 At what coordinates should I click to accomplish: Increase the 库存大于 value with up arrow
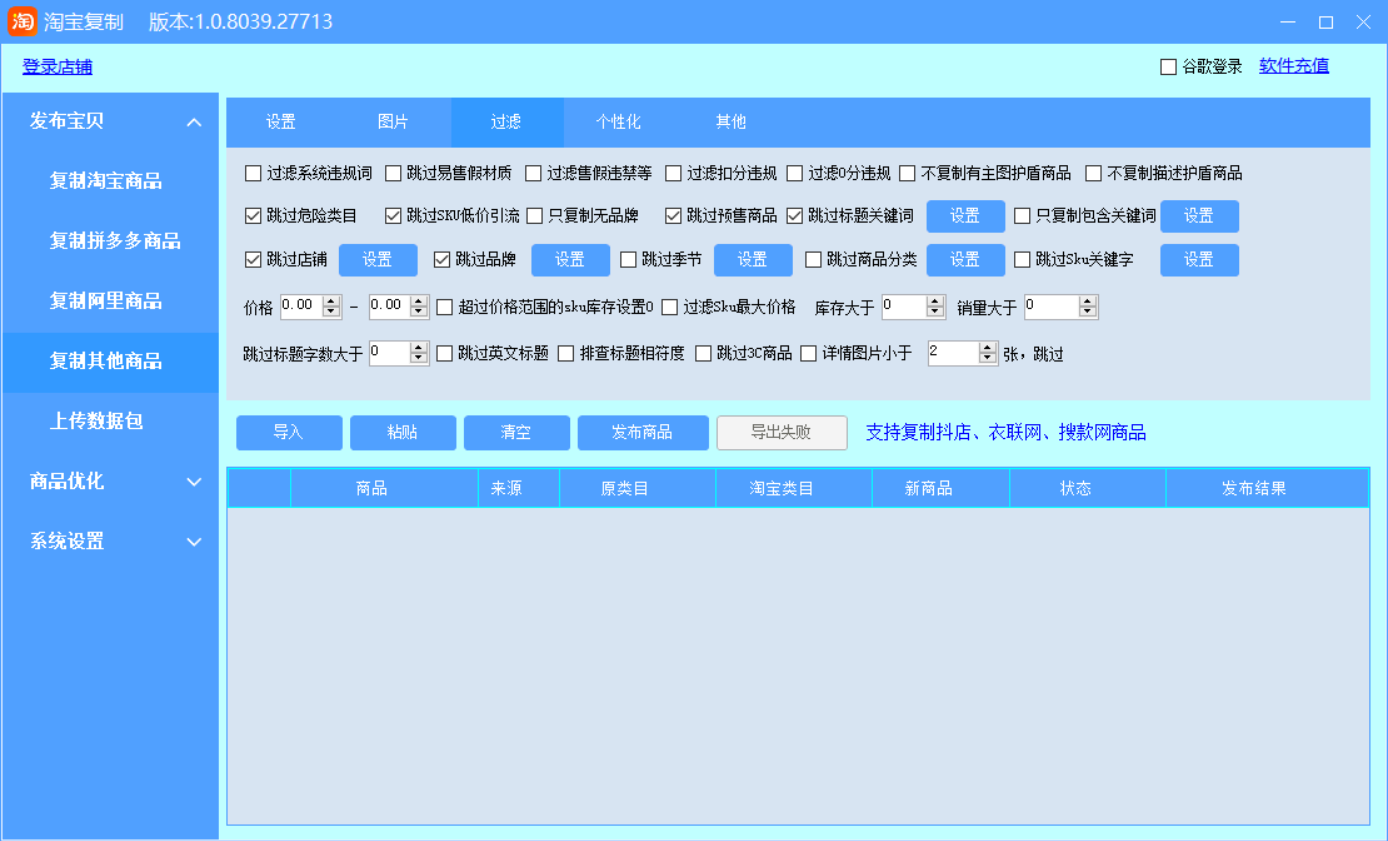(936, 301)
